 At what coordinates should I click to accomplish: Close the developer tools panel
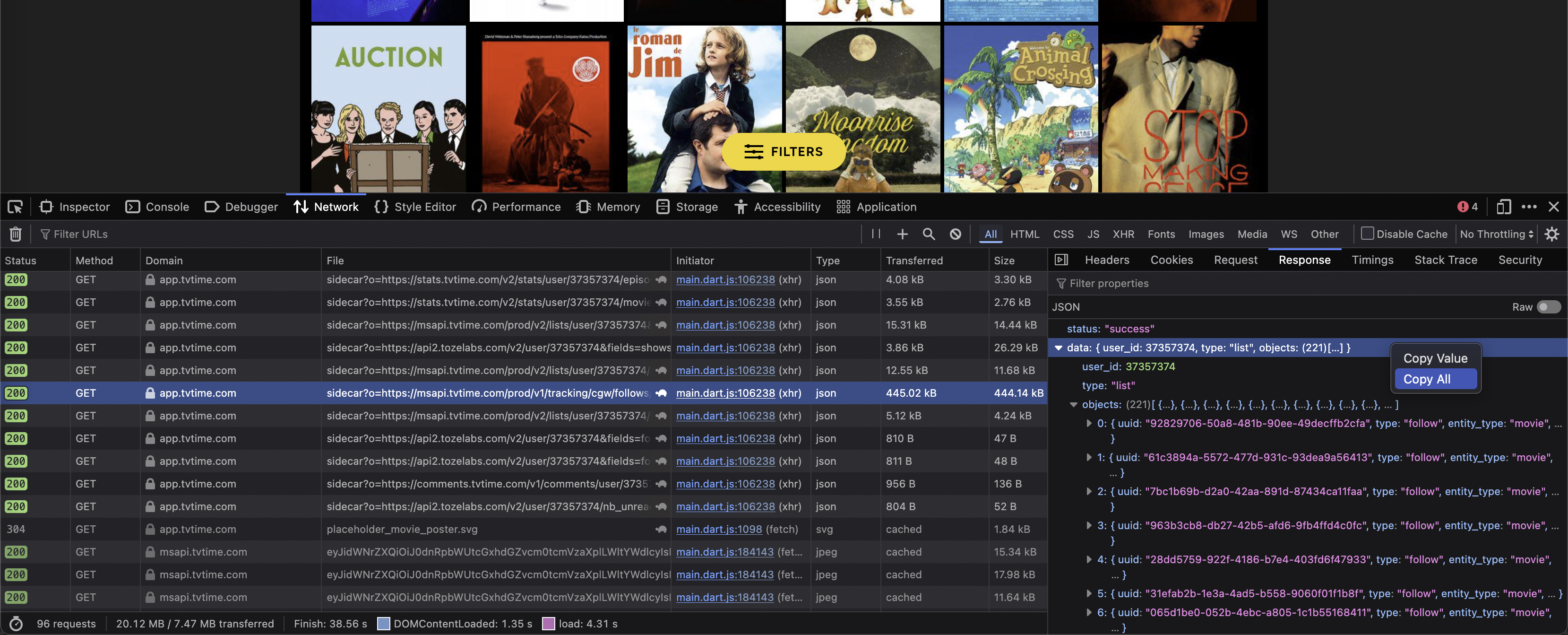pyautogui.click(x=1553, y=207)
